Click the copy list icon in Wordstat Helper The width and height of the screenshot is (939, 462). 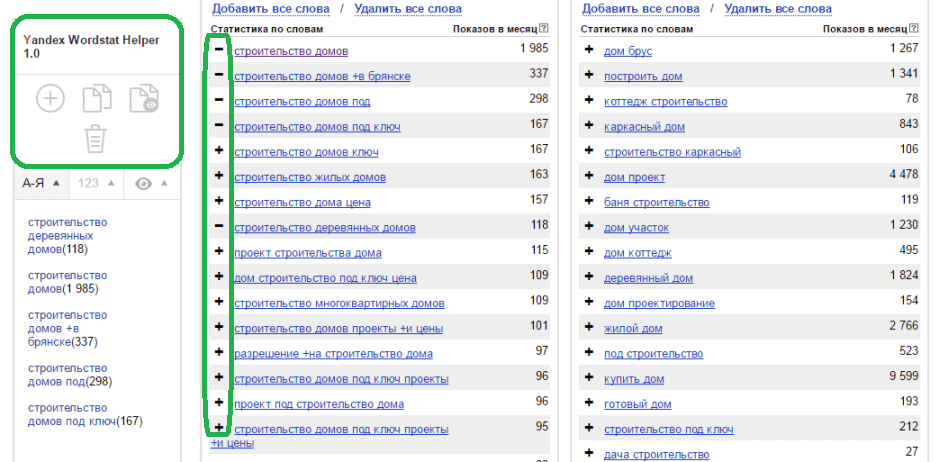[96, 98]
